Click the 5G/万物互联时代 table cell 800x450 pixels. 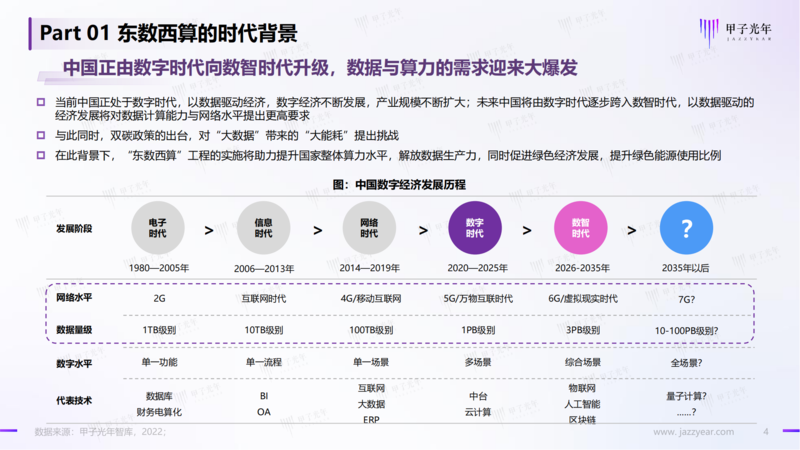477,298
